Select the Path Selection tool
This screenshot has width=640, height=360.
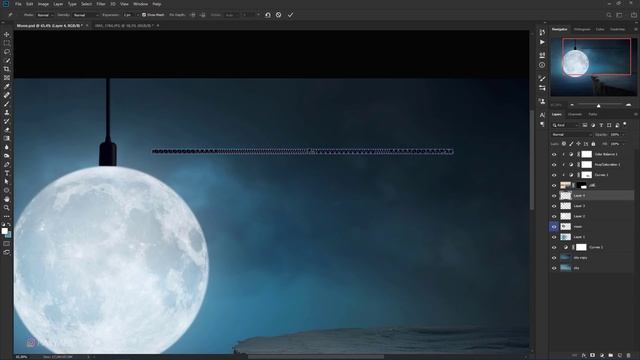(7, 182)
